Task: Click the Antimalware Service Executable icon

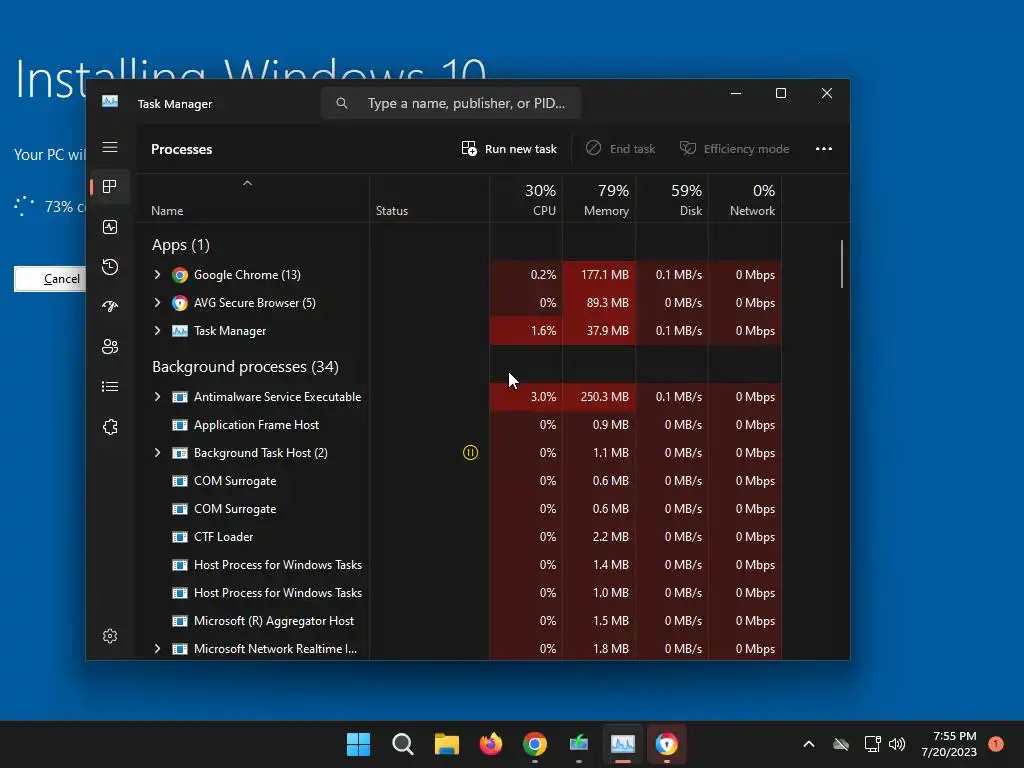Action: pos(180,397)
